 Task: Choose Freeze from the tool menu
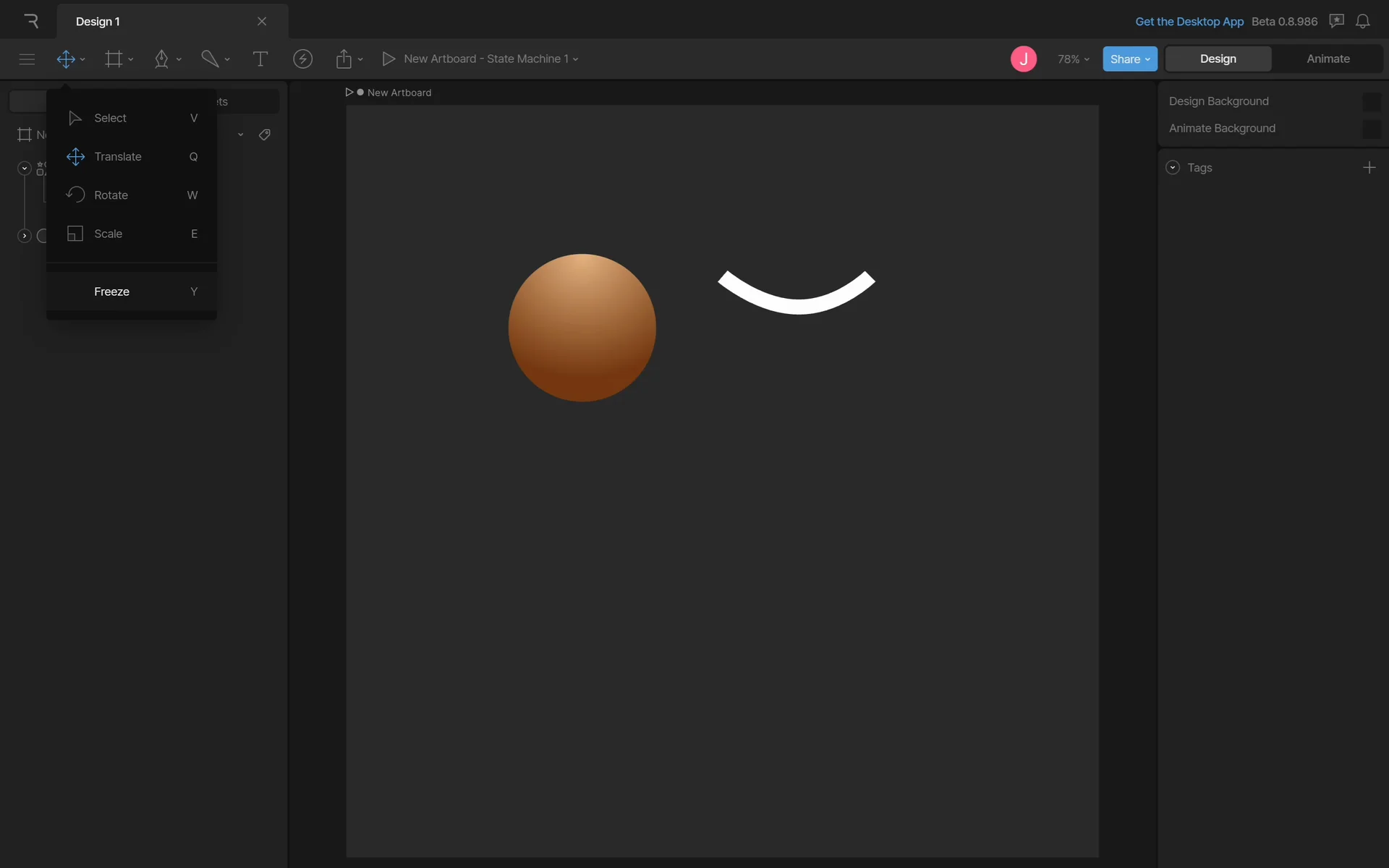point(111,292)
